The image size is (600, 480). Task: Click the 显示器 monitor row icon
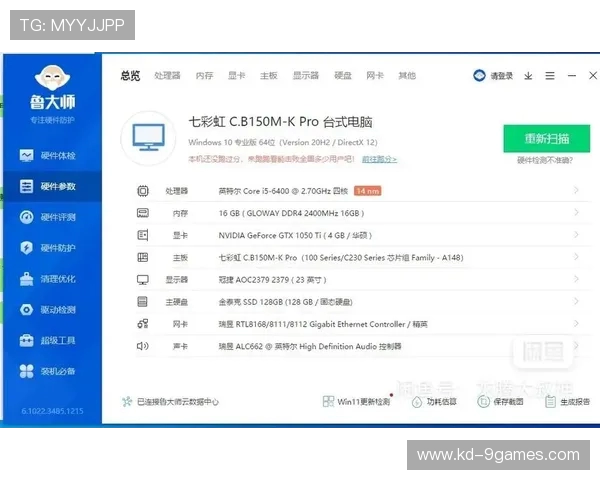[143, 280]
